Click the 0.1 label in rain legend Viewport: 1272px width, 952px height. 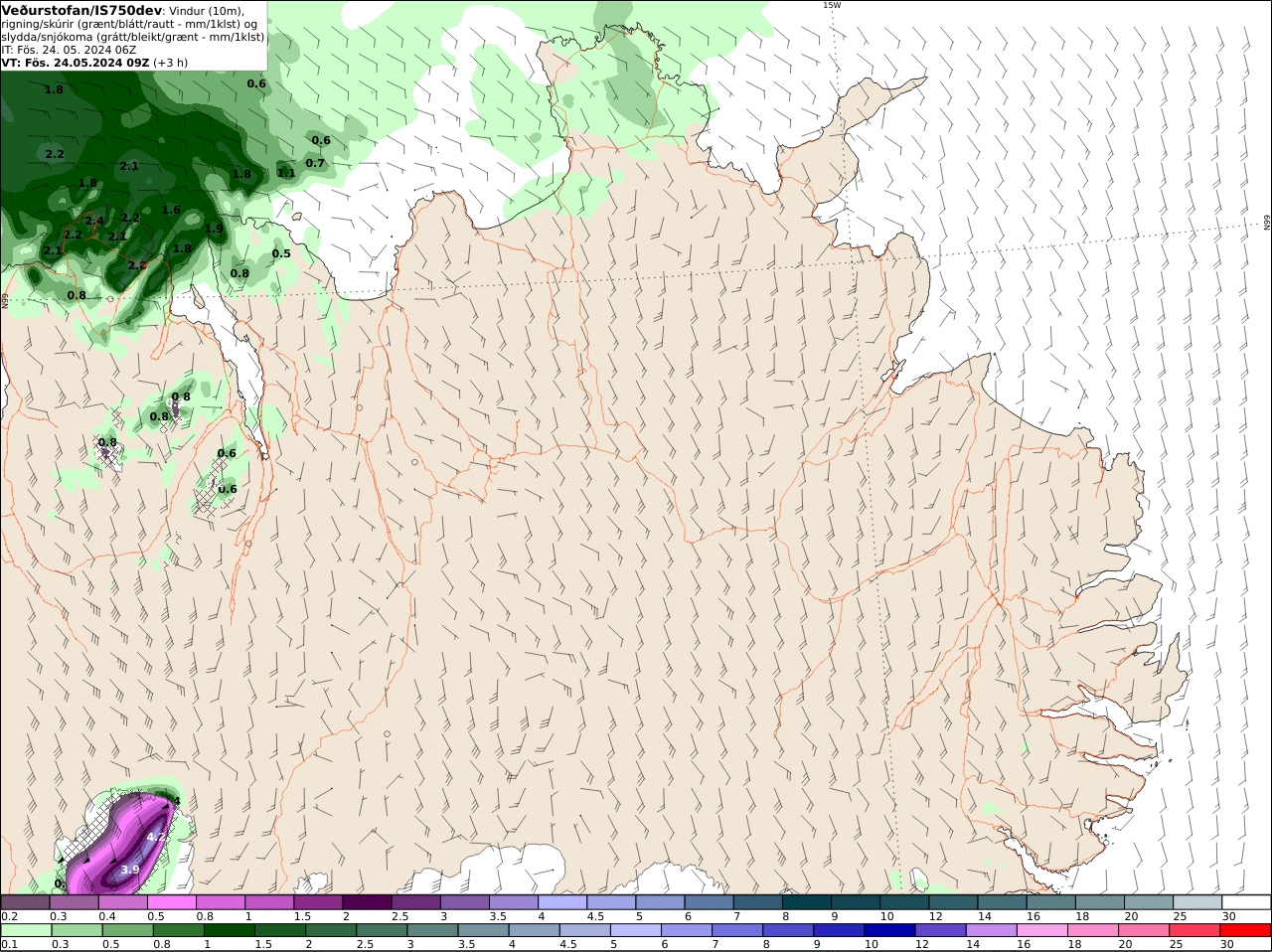pyautogui.click(x=10, y=943)
